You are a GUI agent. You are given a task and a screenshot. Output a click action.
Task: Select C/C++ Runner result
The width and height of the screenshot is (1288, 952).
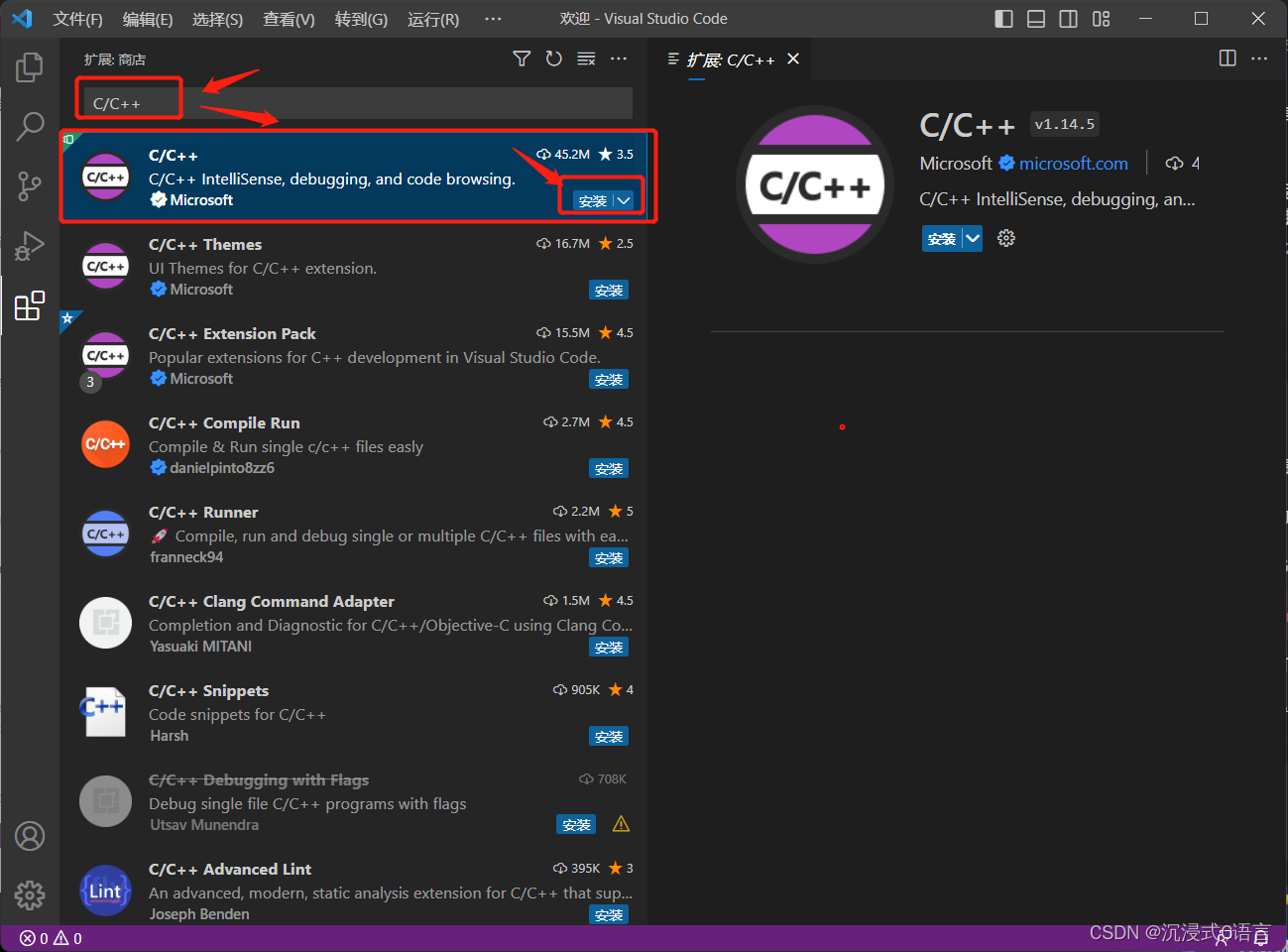point(353,534)
